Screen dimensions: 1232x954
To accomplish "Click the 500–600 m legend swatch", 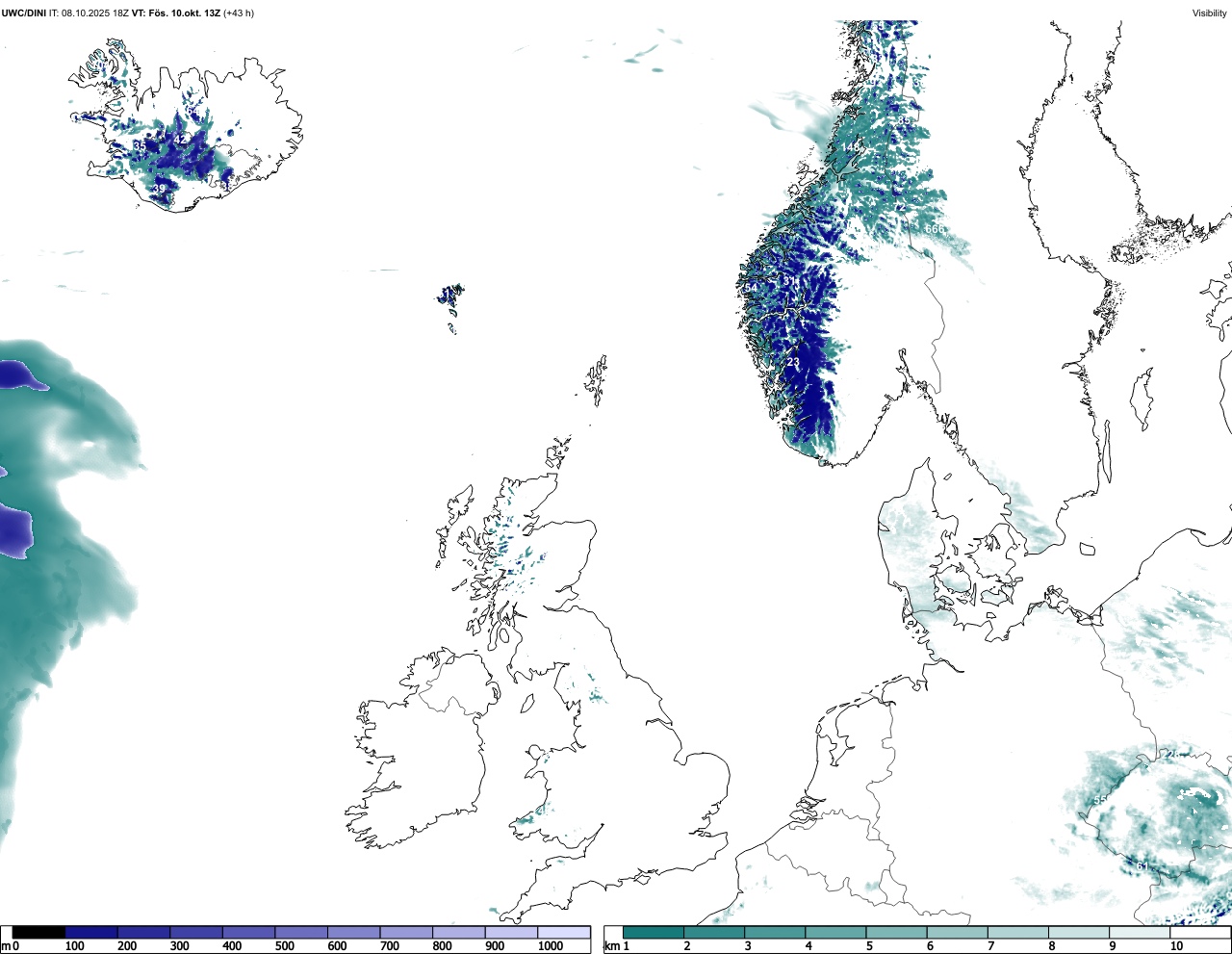I will click(301, 932).
